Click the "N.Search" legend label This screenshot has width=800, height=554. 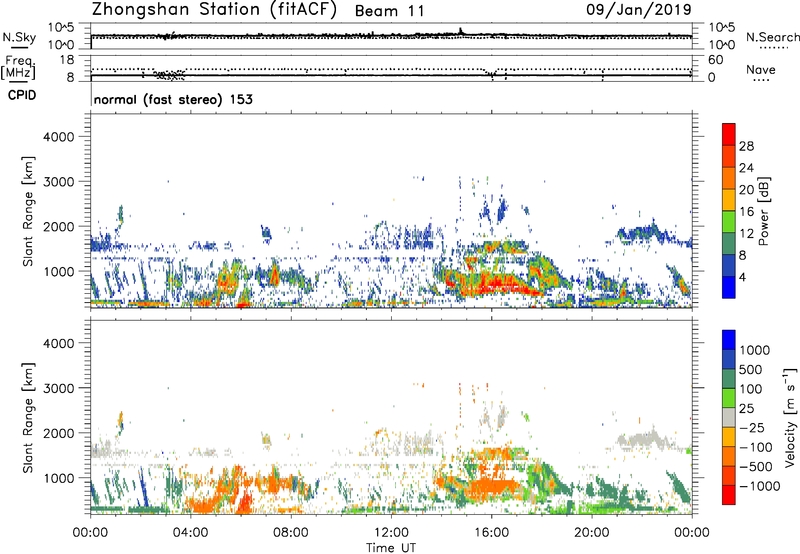(772, 37)
